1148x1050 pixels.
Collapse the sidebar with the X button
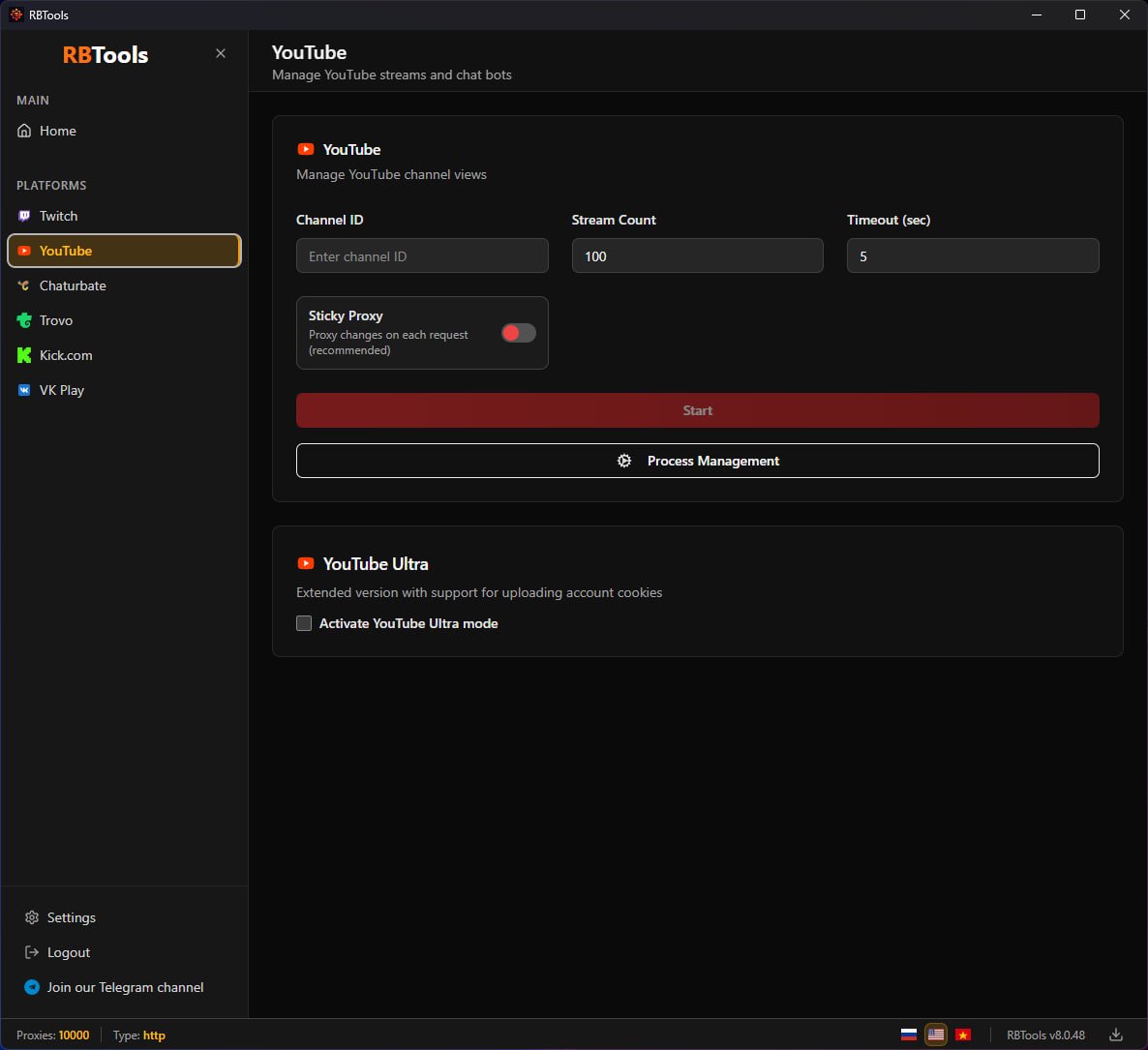221,53
